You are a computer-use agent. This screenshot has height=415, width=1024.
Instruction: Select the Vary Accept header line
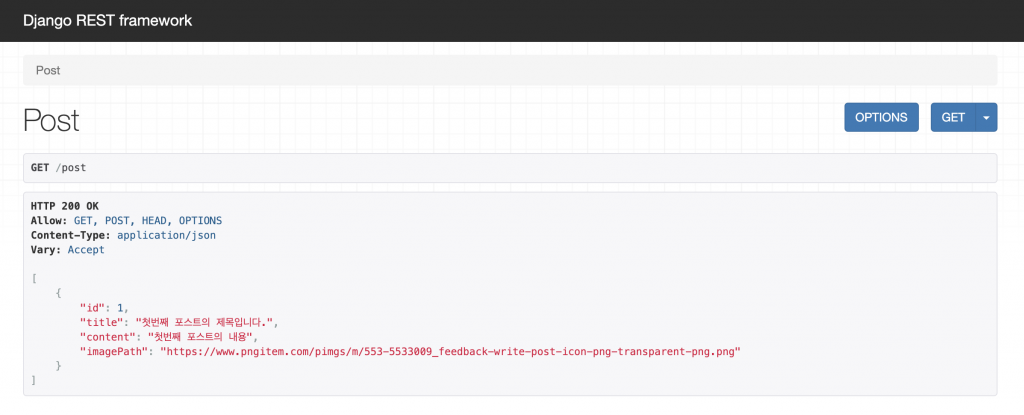[67, 250]
